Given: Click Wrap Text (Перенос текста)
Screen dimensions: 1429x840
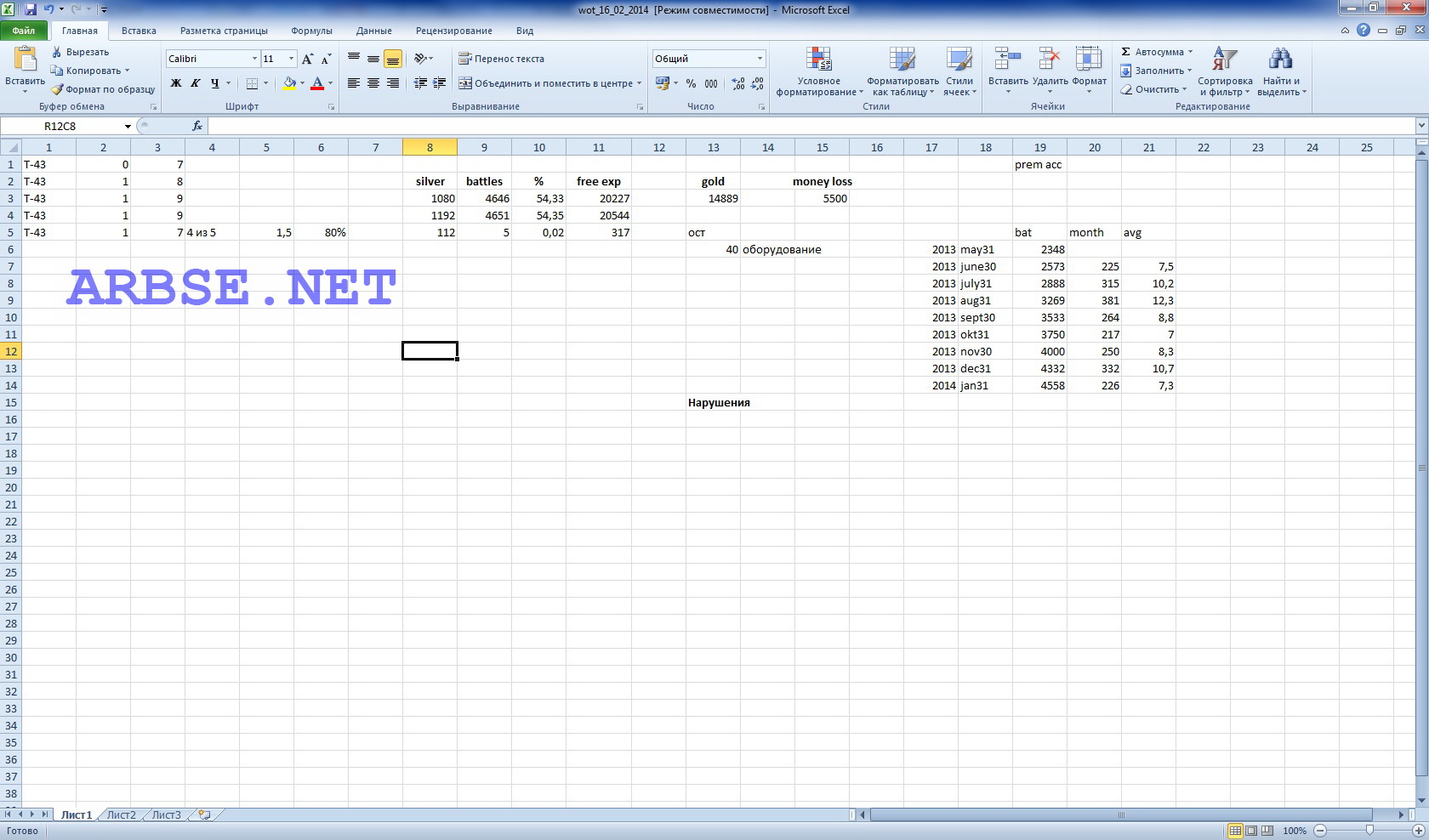Looking at the screenshot, I should 501,59.
